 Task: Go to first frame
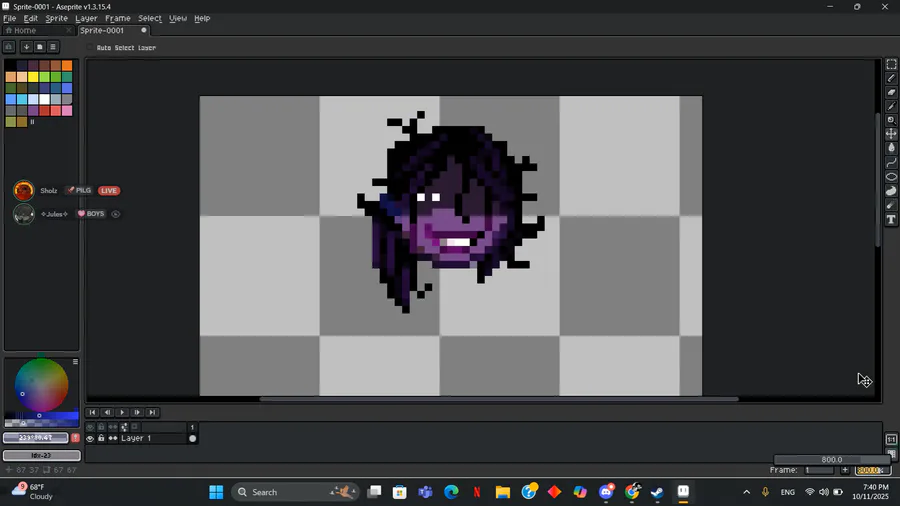(x=92, y=412)
